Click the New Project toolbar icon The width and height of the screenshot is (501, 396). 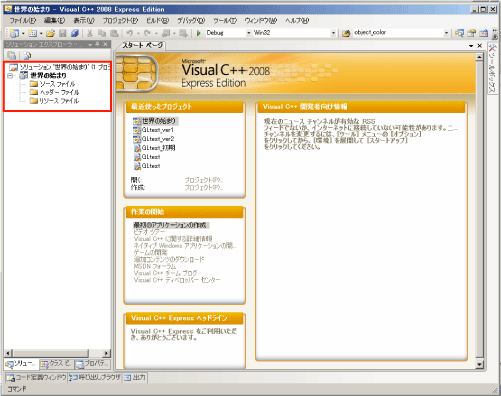(x=14, y=33)
